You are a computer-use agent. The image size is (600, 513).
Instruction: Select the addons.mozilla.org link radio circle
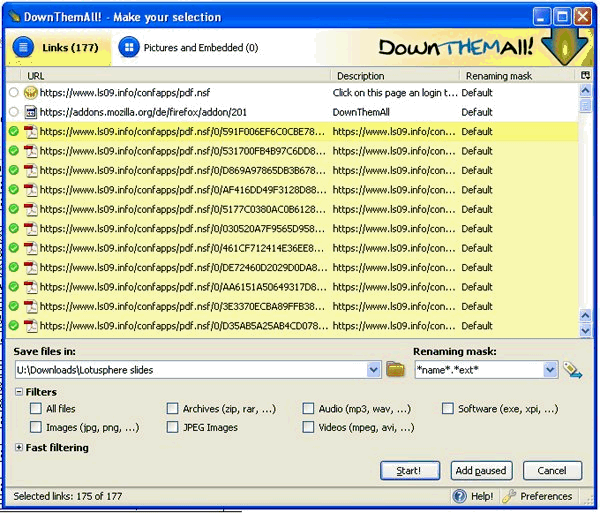click(14, 112)
